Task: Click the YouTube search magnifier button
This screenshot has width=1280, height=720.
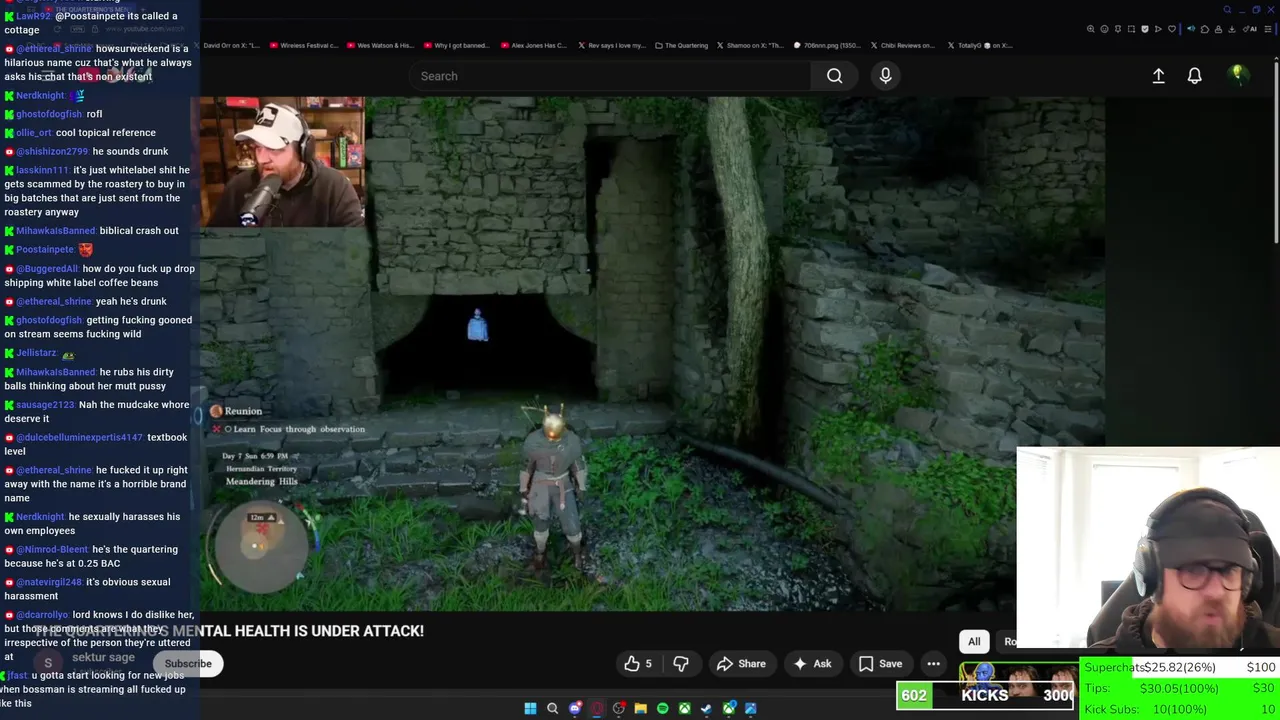Action: tap(834, 76)
